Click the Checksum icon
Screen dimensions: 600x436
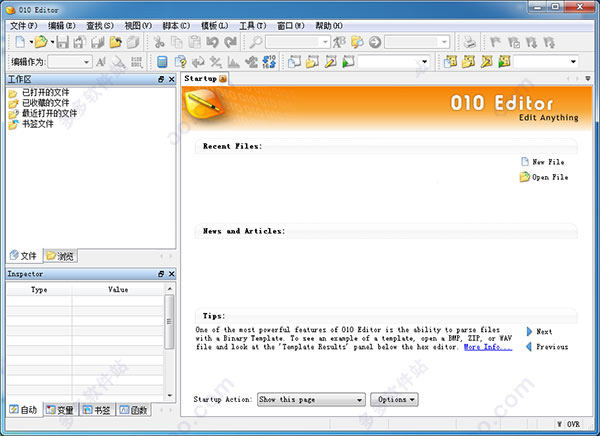251,62
